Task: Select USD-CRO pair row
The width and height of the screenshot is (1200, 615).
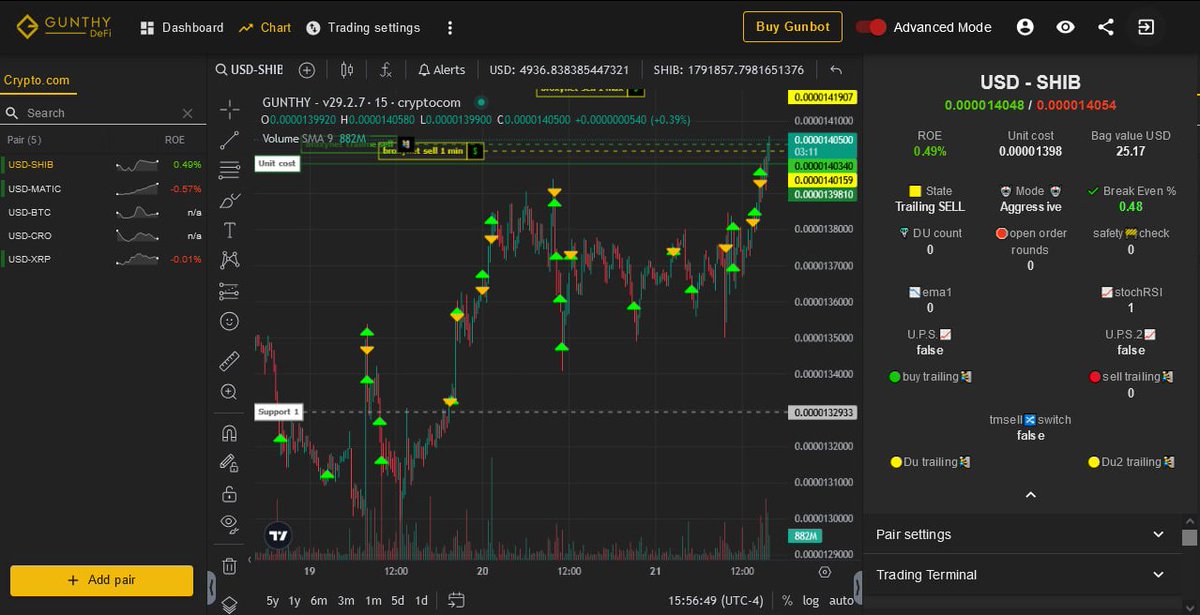Action: point(103,236)
